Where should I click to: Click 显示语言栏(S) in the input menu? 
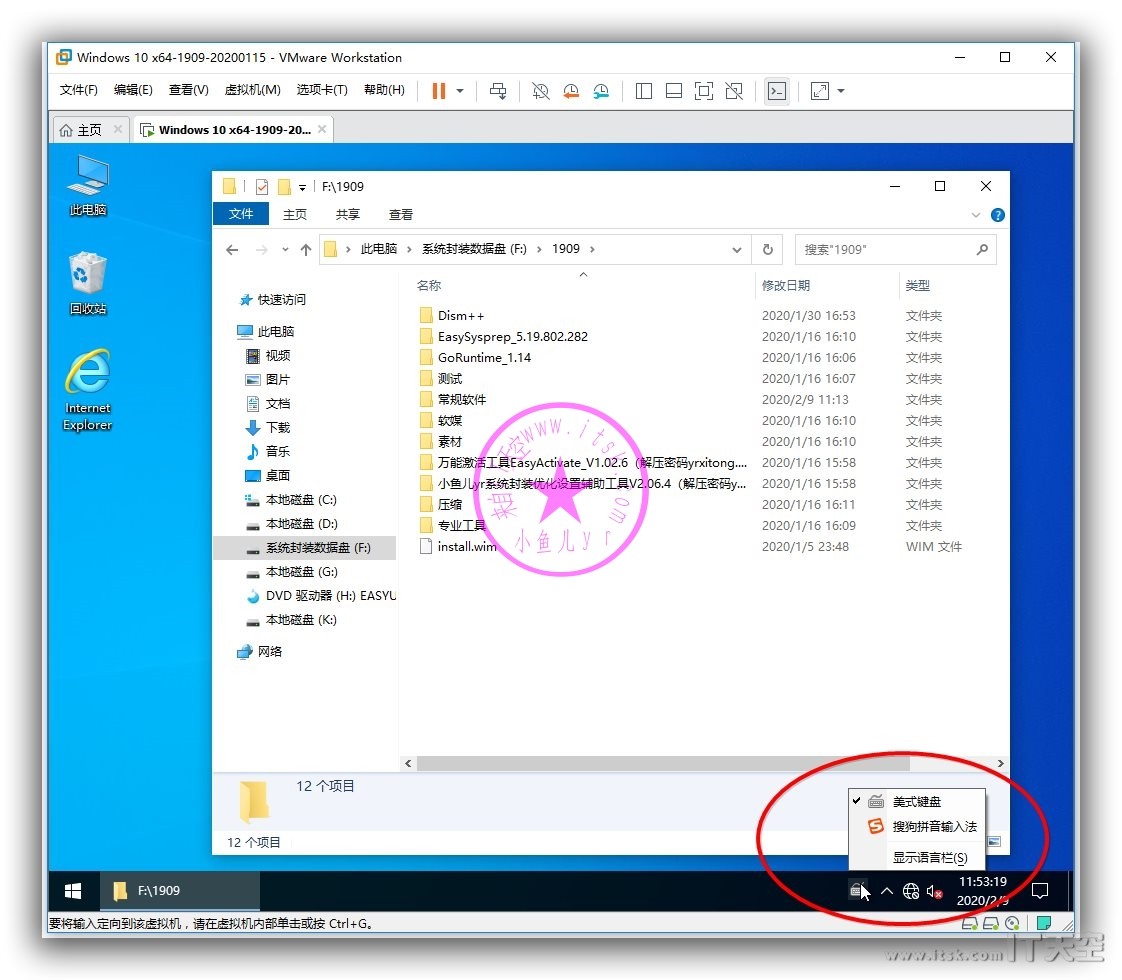(x=930, y=858)
